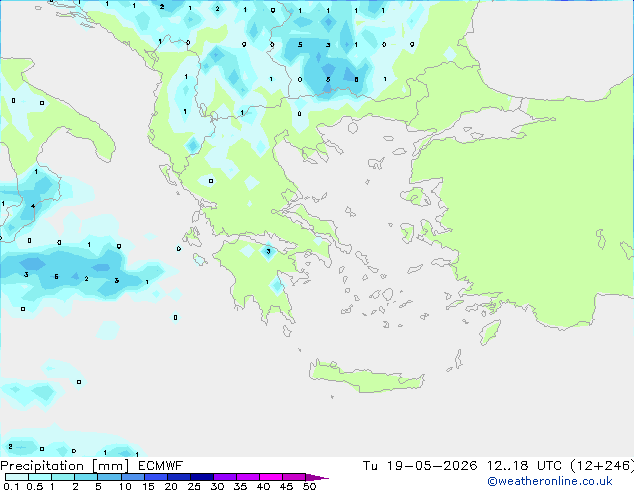Screen dimensions: 634x490
Task: Click the date 'Tu 19-05-2026'
Action: coord(420,466)
